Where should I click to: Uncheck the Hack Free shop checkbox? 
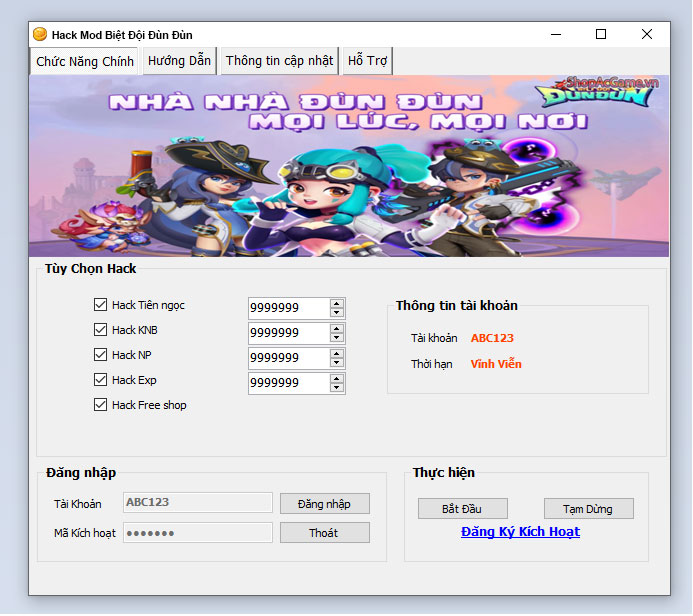pos(100,405)
